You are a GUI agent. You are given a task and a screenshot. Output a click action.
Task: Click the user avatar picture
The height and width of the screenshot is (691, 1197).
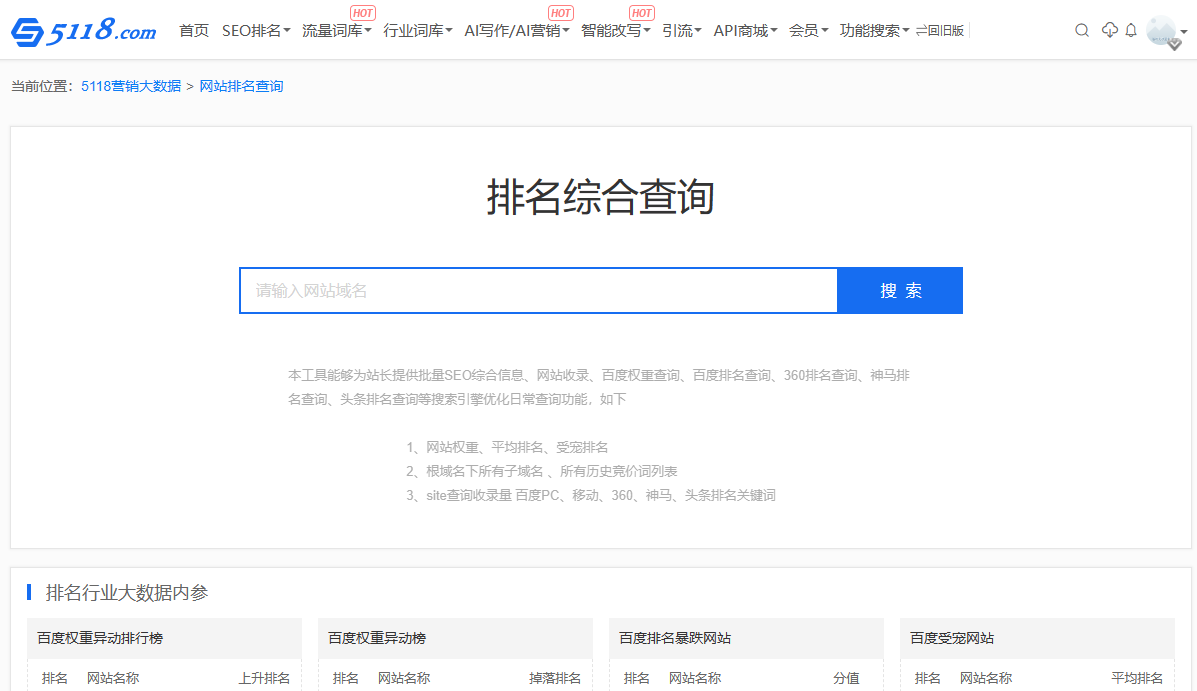pyautogui.click(x=1161, y=29)
